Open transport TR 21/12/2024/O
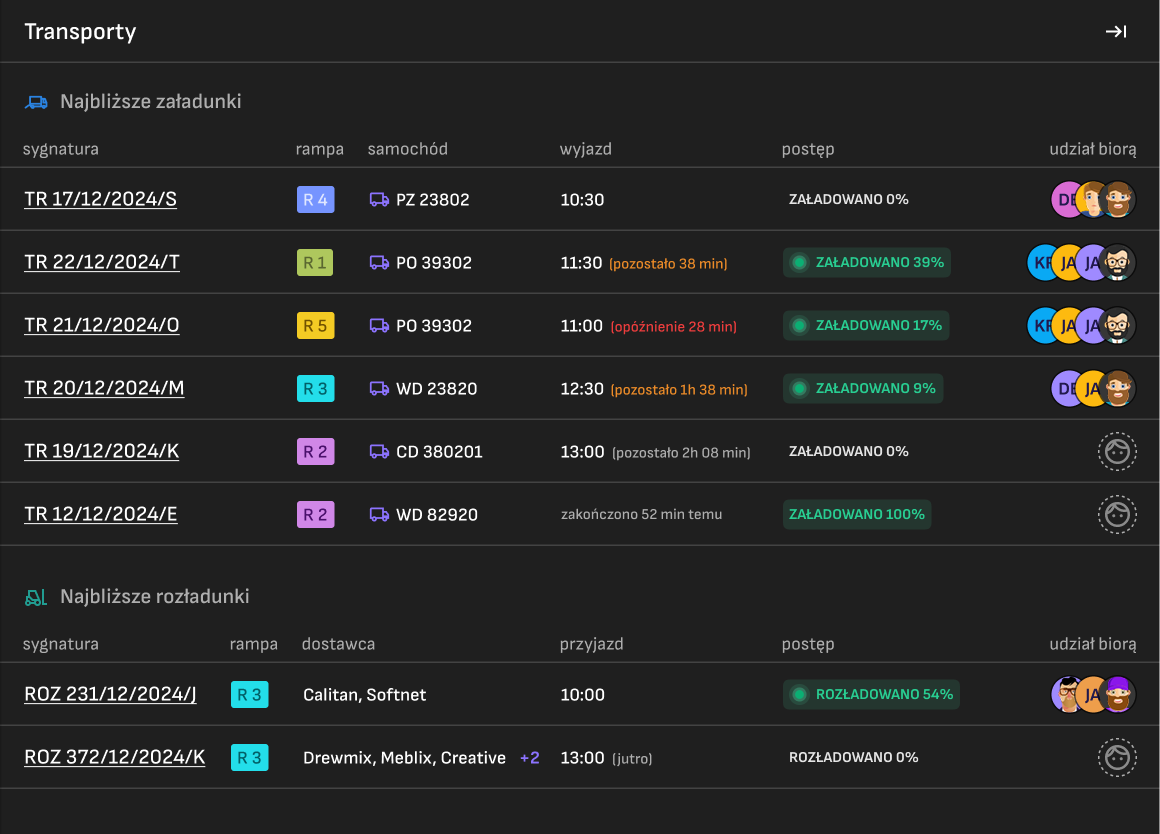 pyautogui.click(x=102, y=325)
